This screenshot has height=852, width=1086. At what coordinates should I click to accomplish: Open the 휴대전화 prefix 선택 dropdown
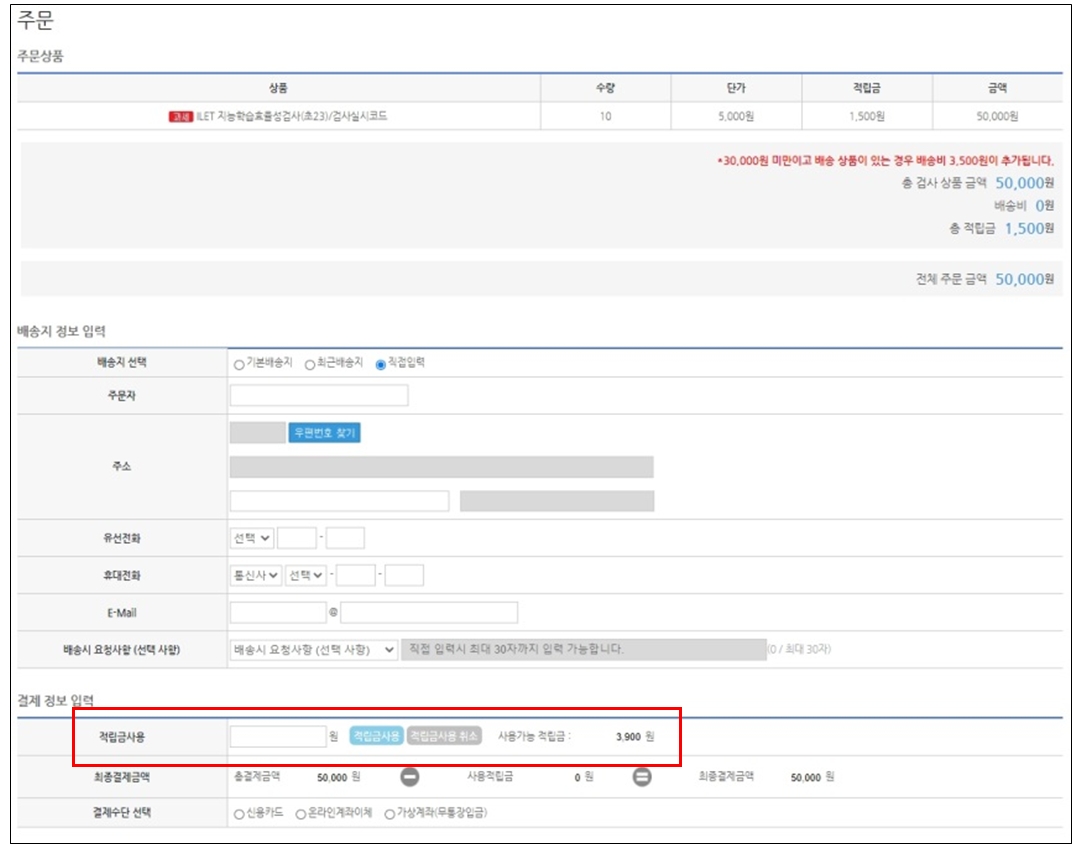(x=305, y=576)
